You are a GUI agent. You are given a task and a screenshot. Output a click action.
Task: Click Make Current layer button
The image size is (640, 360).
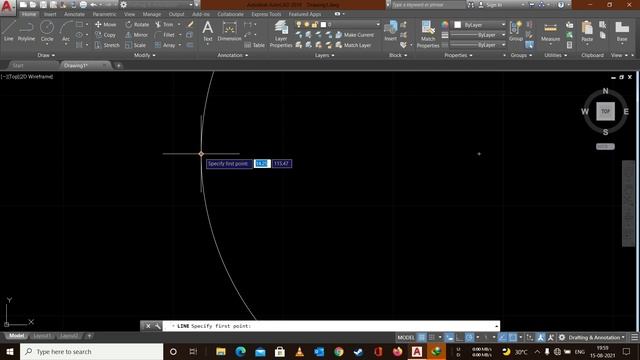[354, 35]
